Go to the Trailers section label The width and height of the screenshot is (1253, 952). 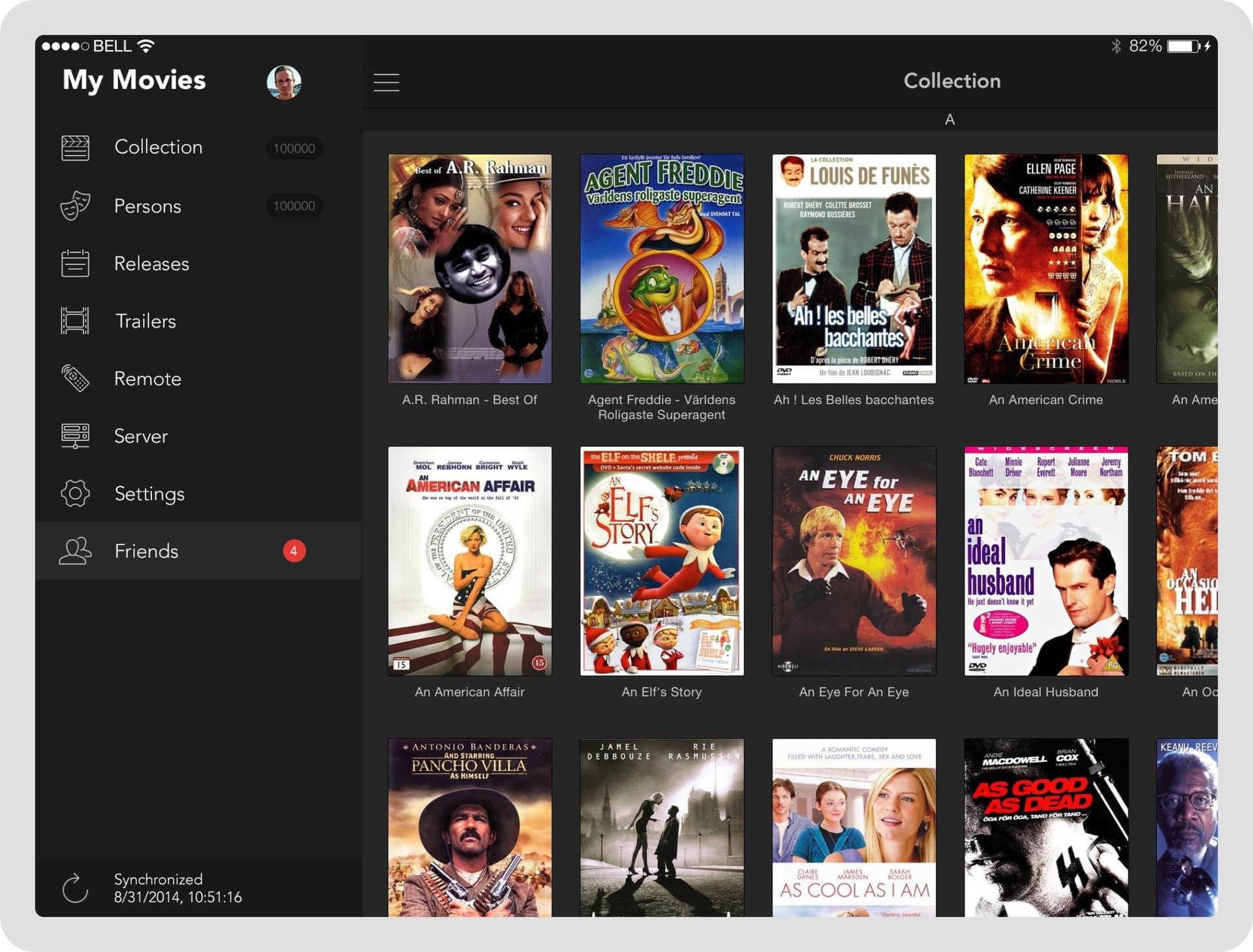[146, 321]
